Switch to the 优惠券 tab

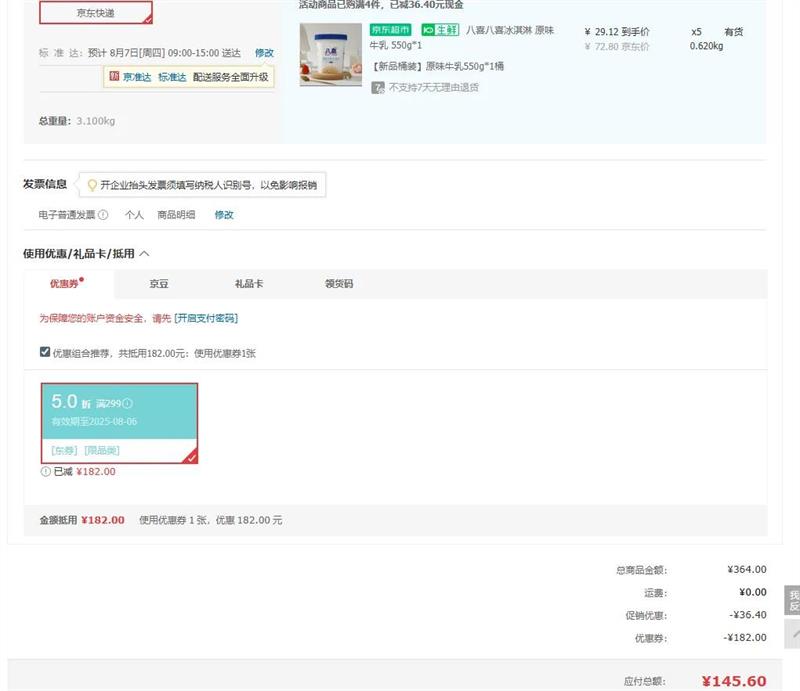click(x=69, y=284)
